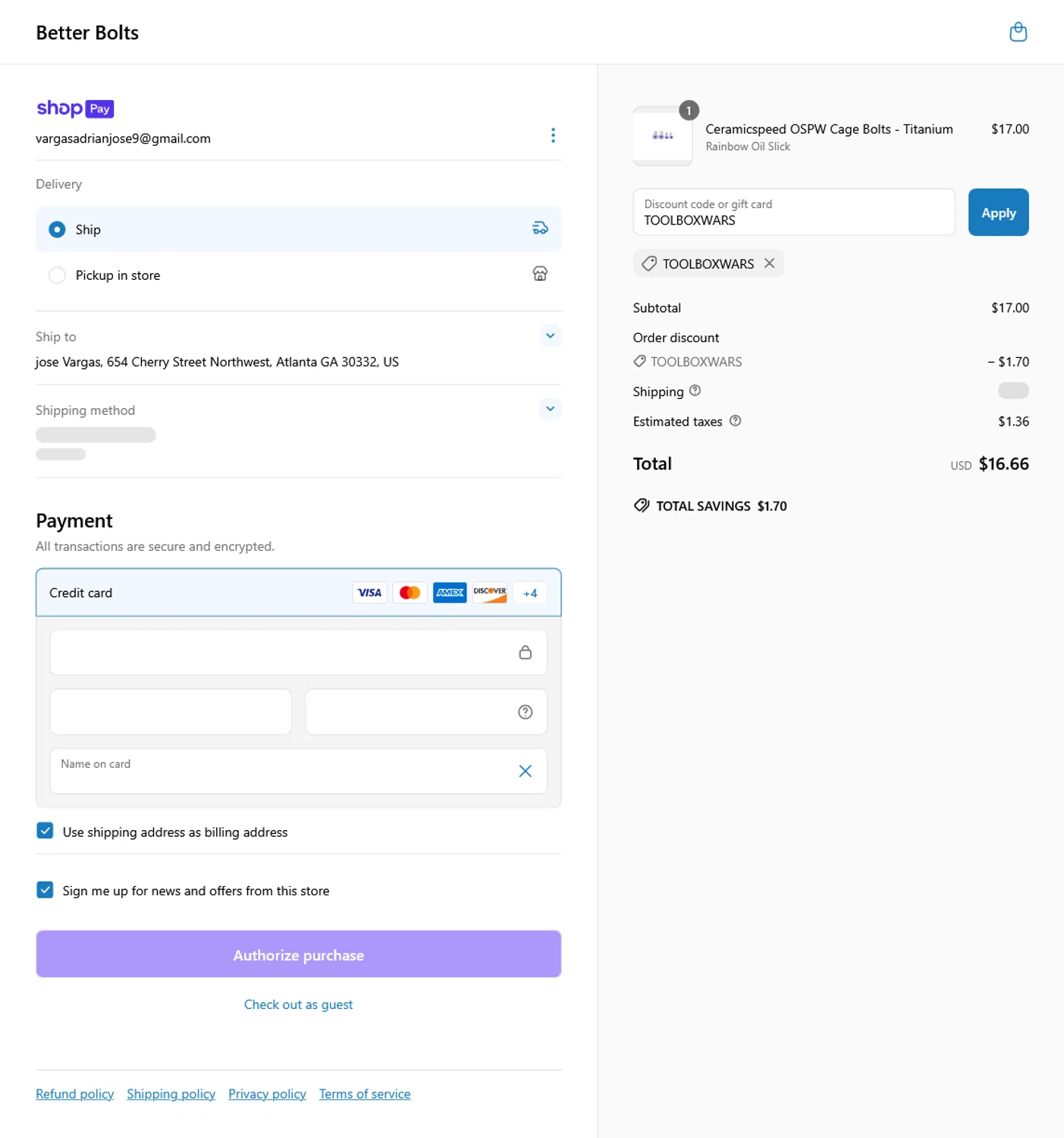Click the $1.36 estimated taxes value
1064x1138 pixels.
click(1013, 421)
